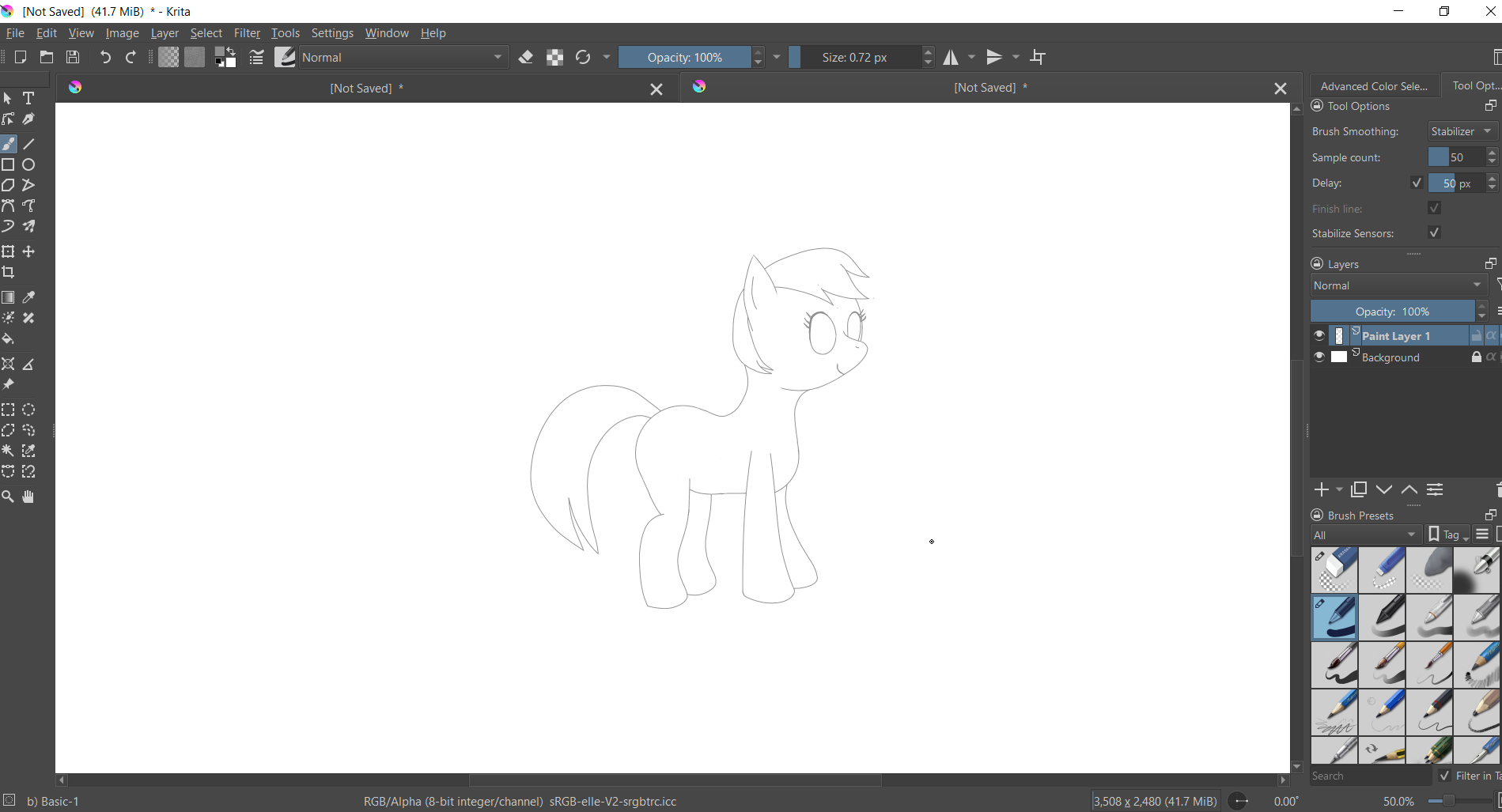Screen dimensions: 1502x812
Task: Select the Text tool in toolbox
Action: point(29,98)
